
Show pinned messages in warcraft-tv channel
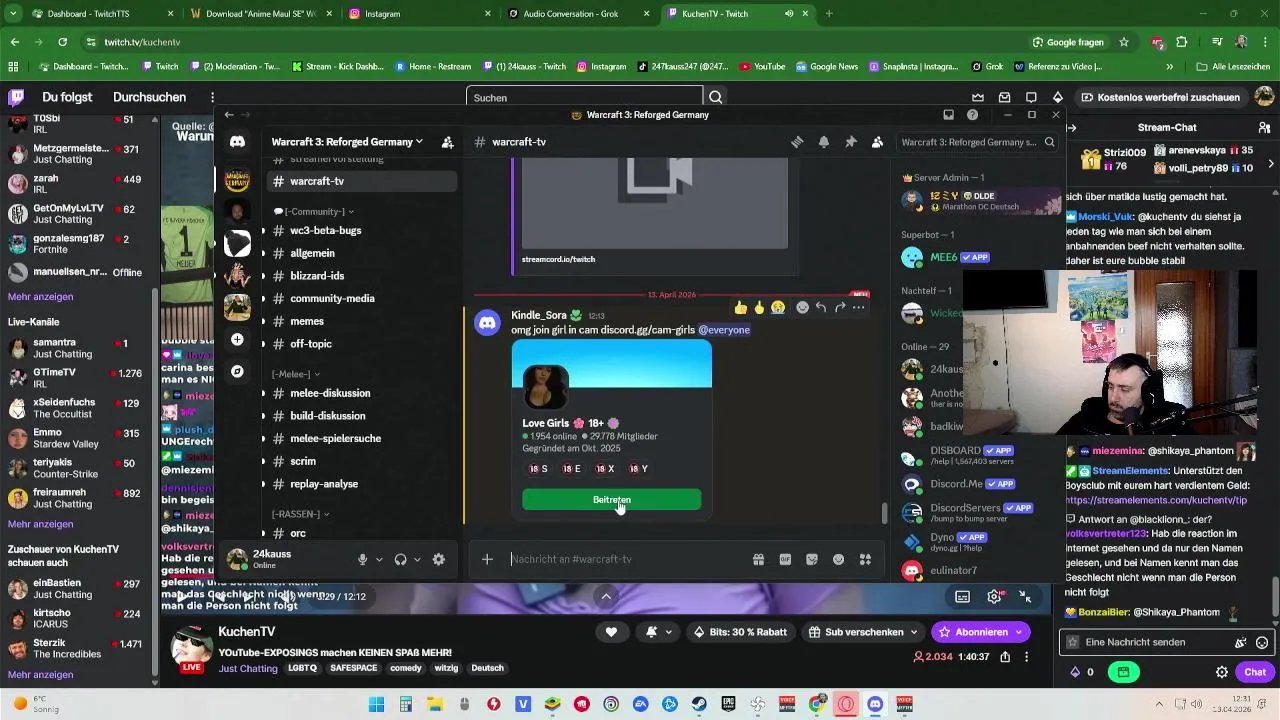point(851,142)
